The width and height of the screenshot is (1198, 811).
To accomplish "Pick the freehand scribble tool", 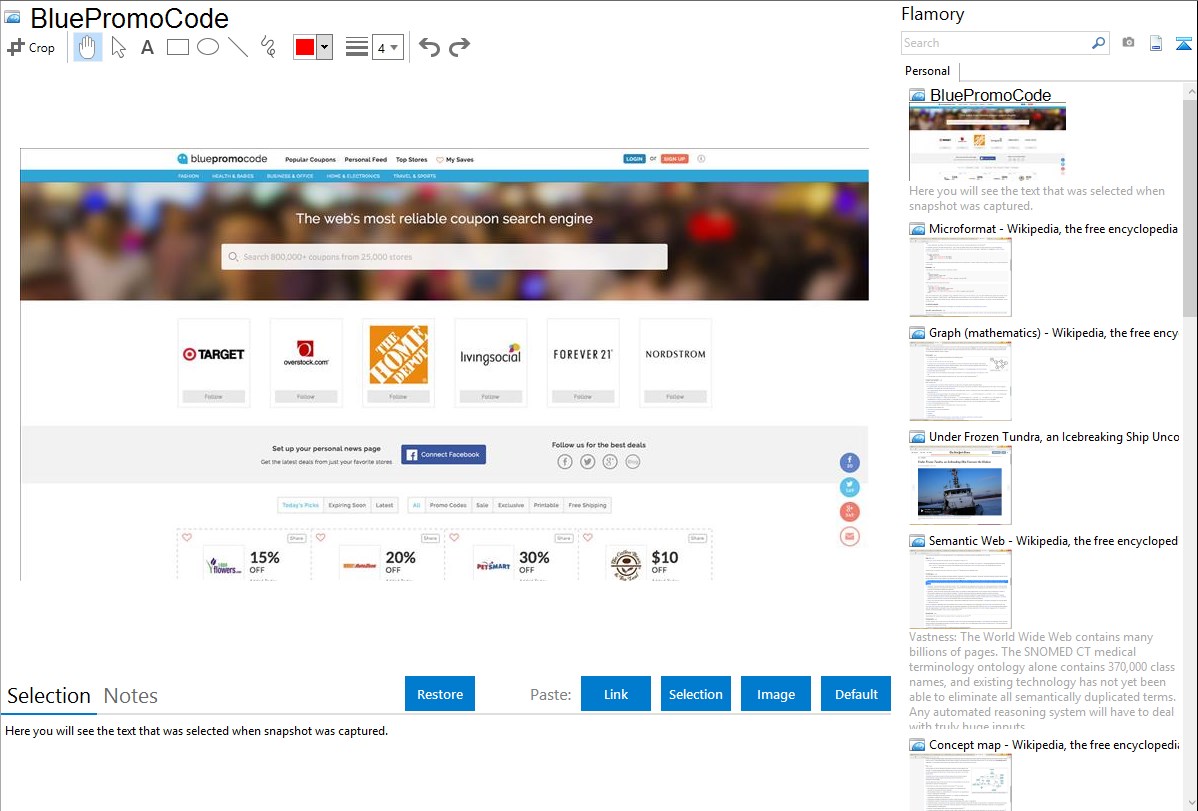I will tap(268, 47).
